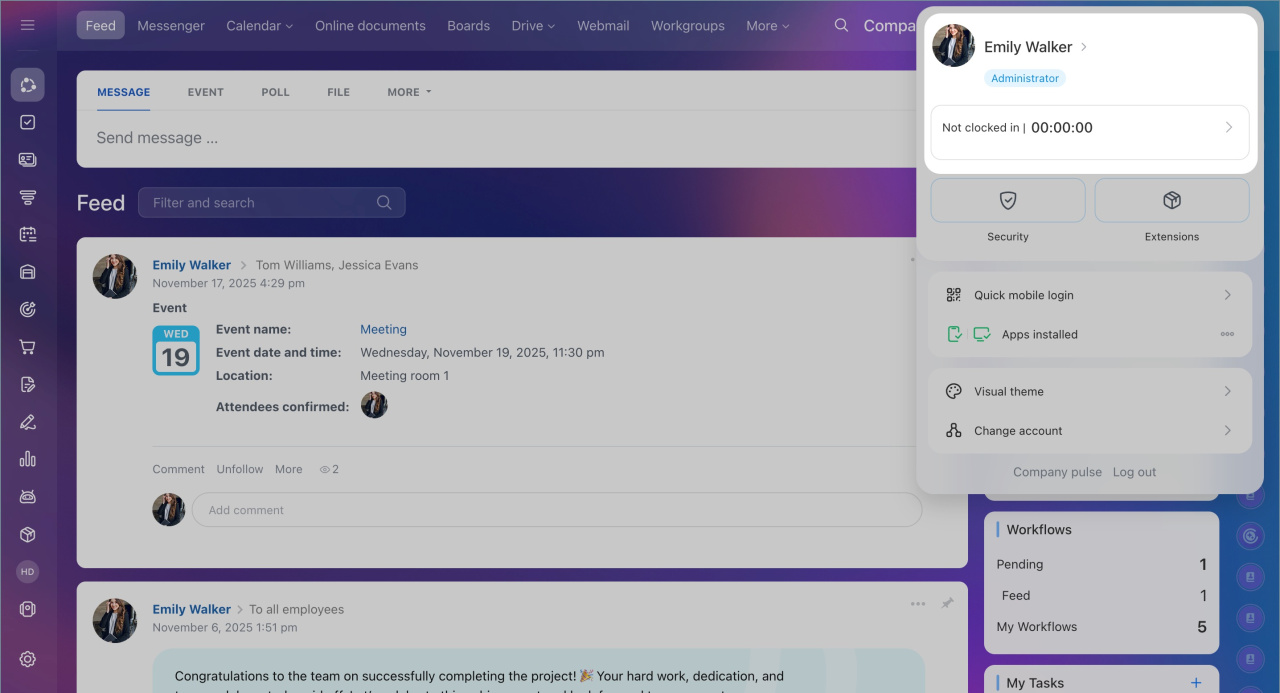This screenshot has height=693, width=1280.
Task: Open the More dropdown in top navigation
Action: [767, 26]
